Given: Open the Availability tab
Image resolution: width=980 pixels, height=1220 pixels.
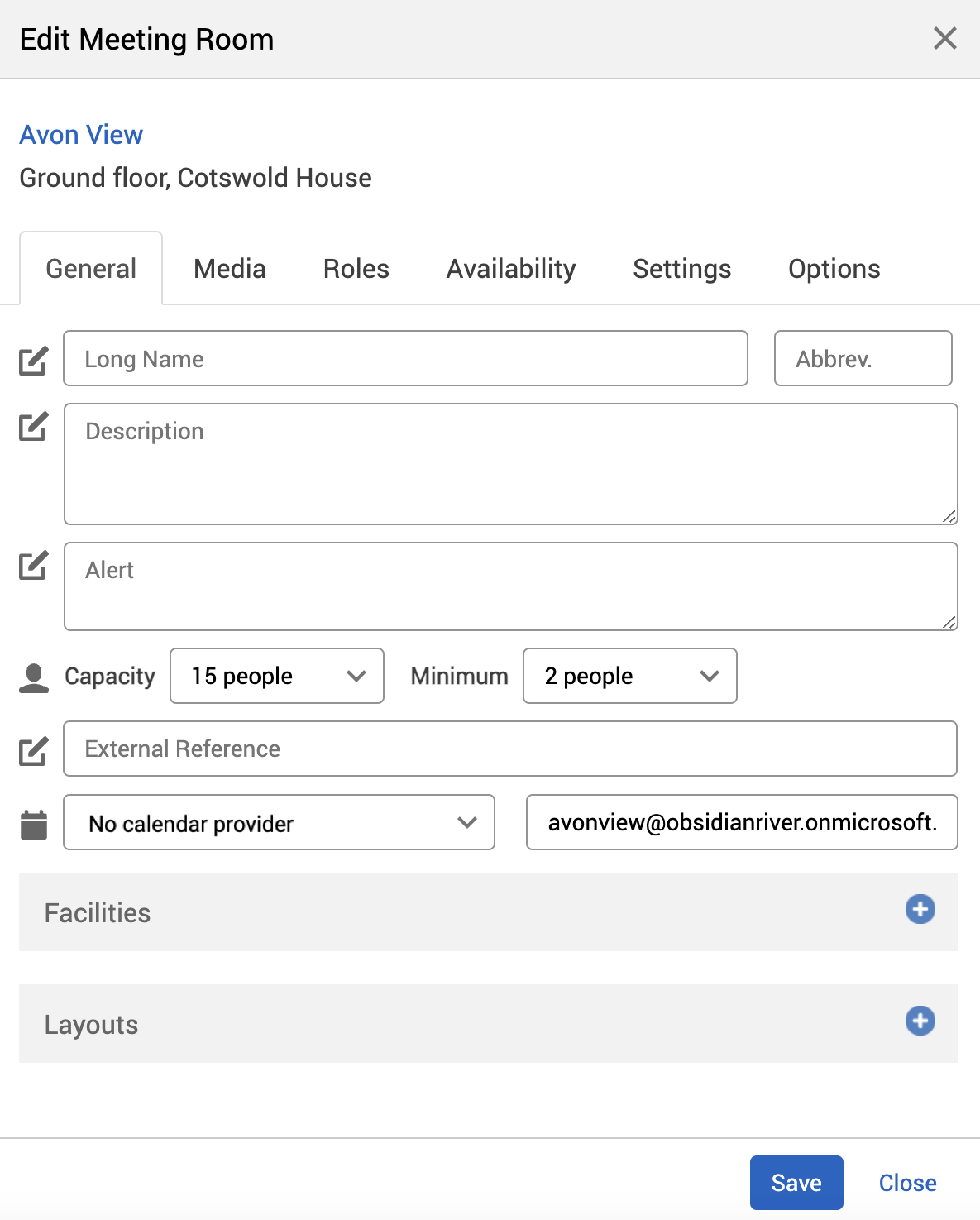Looking at the screenshot, I should (510, 269).
